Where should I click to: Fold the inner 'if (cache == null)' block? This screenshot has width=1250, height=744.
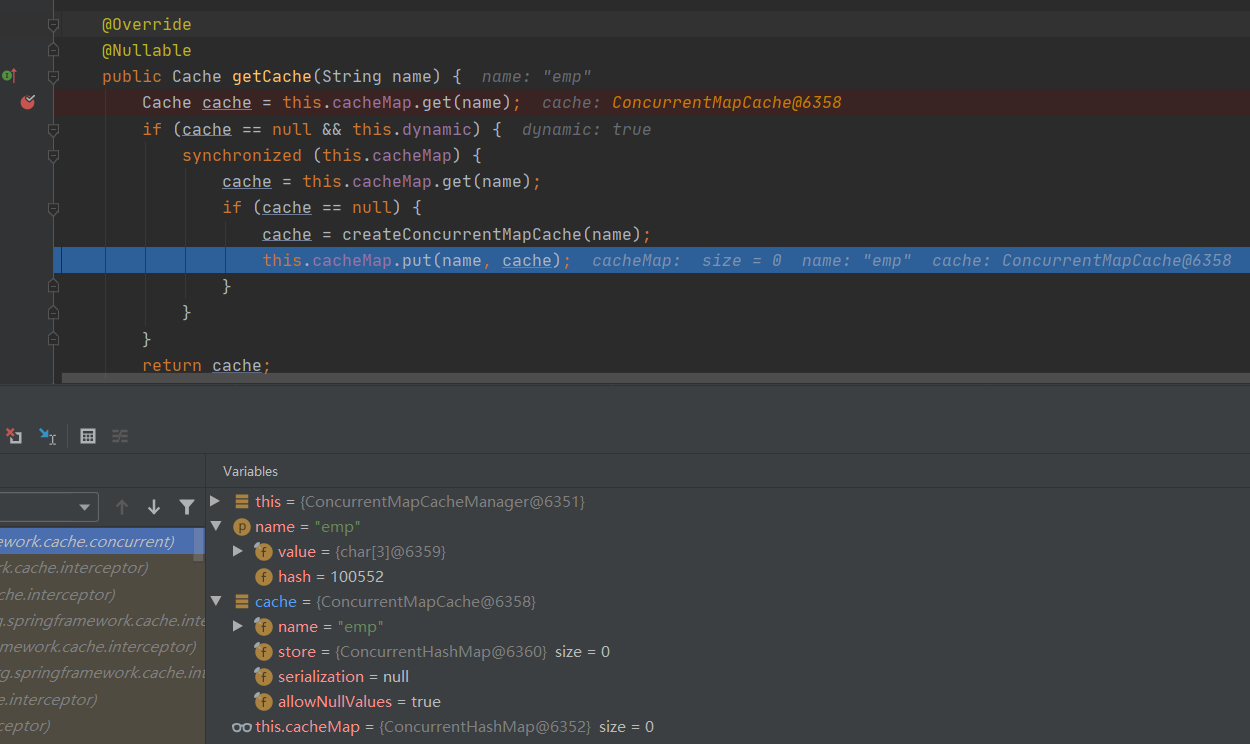[53, 208]
